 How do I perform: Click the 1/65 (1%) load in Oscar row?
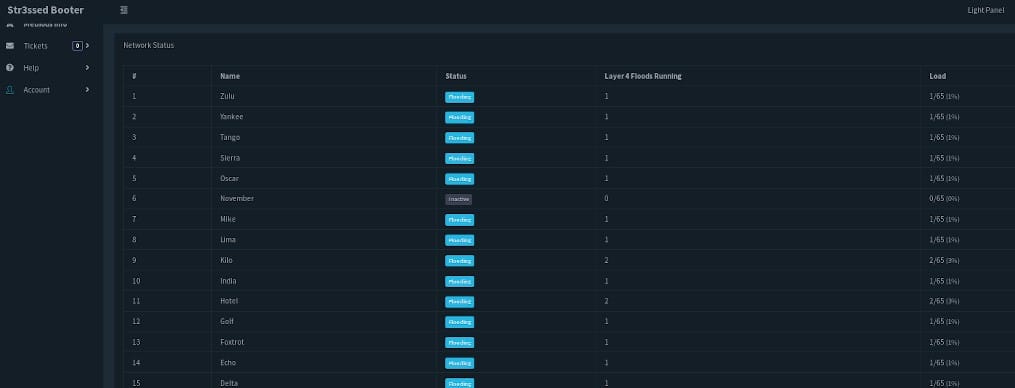coord(944,178)
